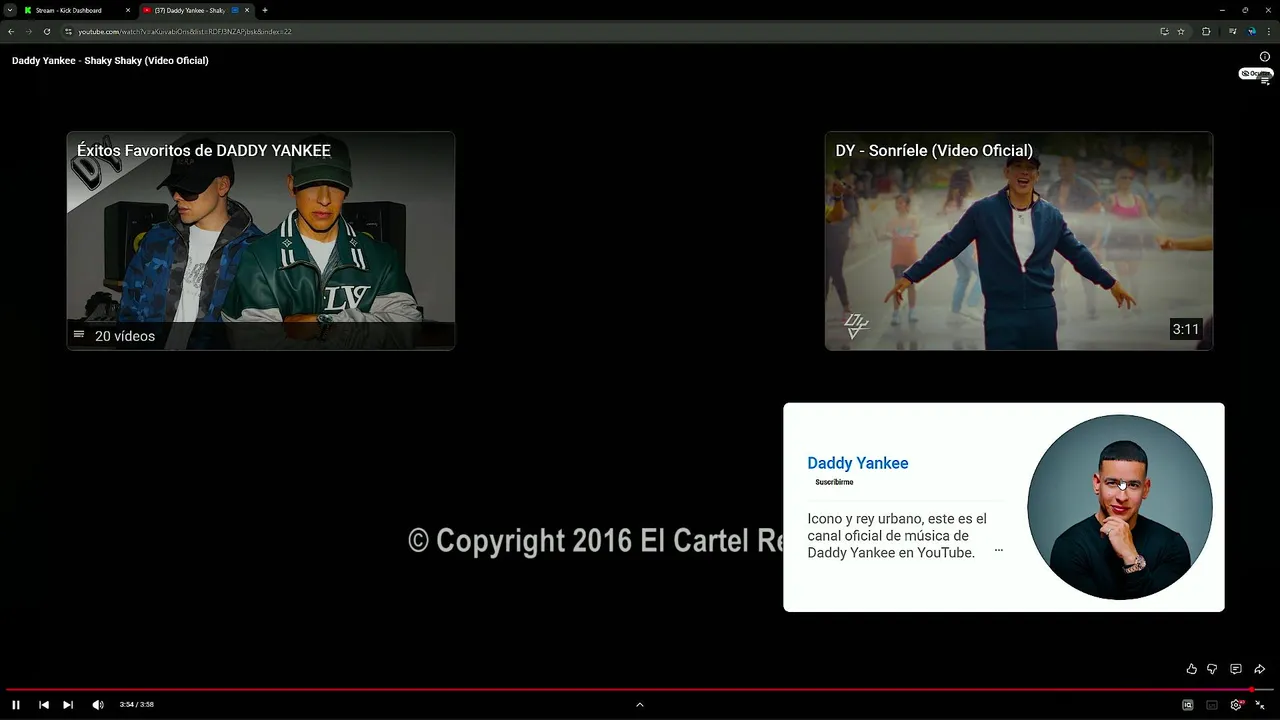
Task: Open the extensions puzzle icon
Action: (x=1206, y=31)
